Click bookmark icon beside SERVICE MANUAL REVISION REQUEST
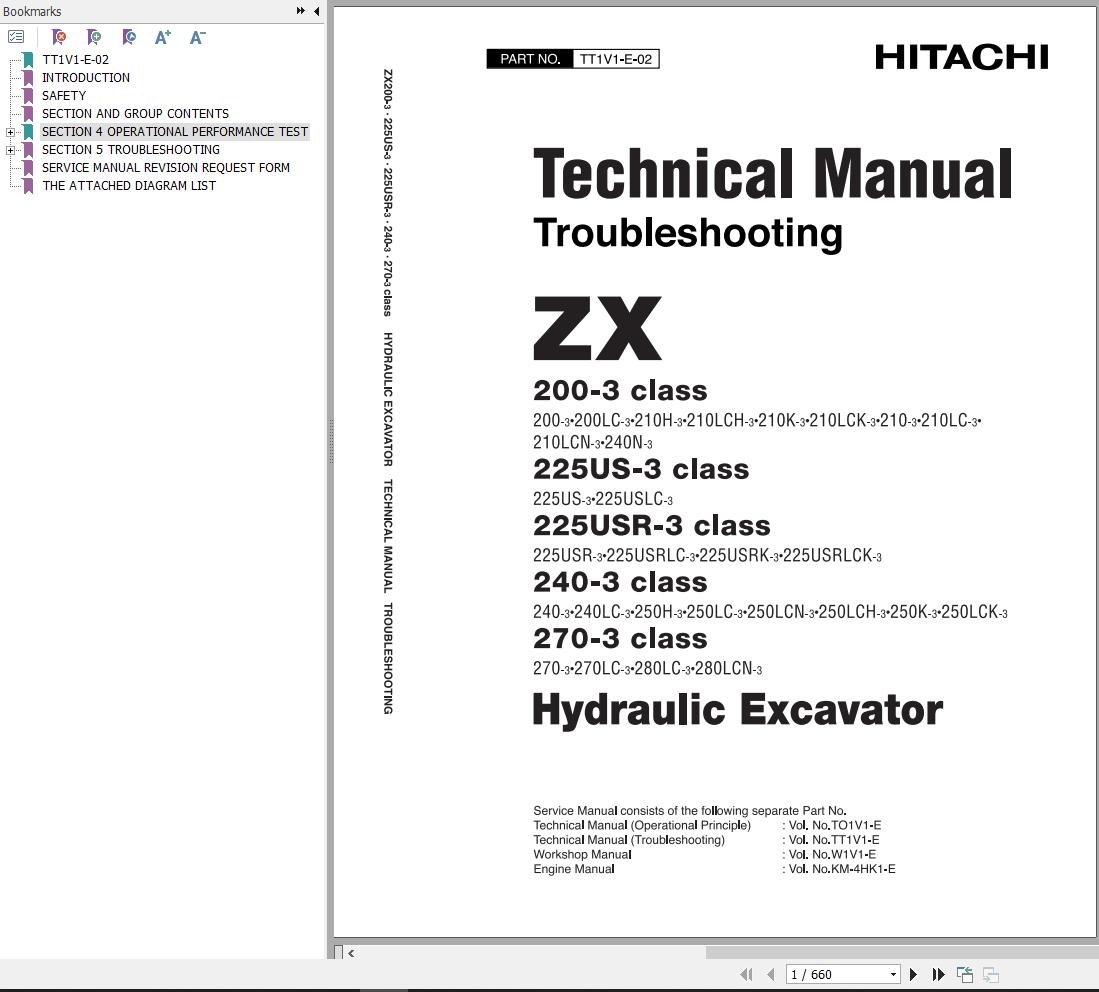Screen dimensions: 1099x992 29,168
